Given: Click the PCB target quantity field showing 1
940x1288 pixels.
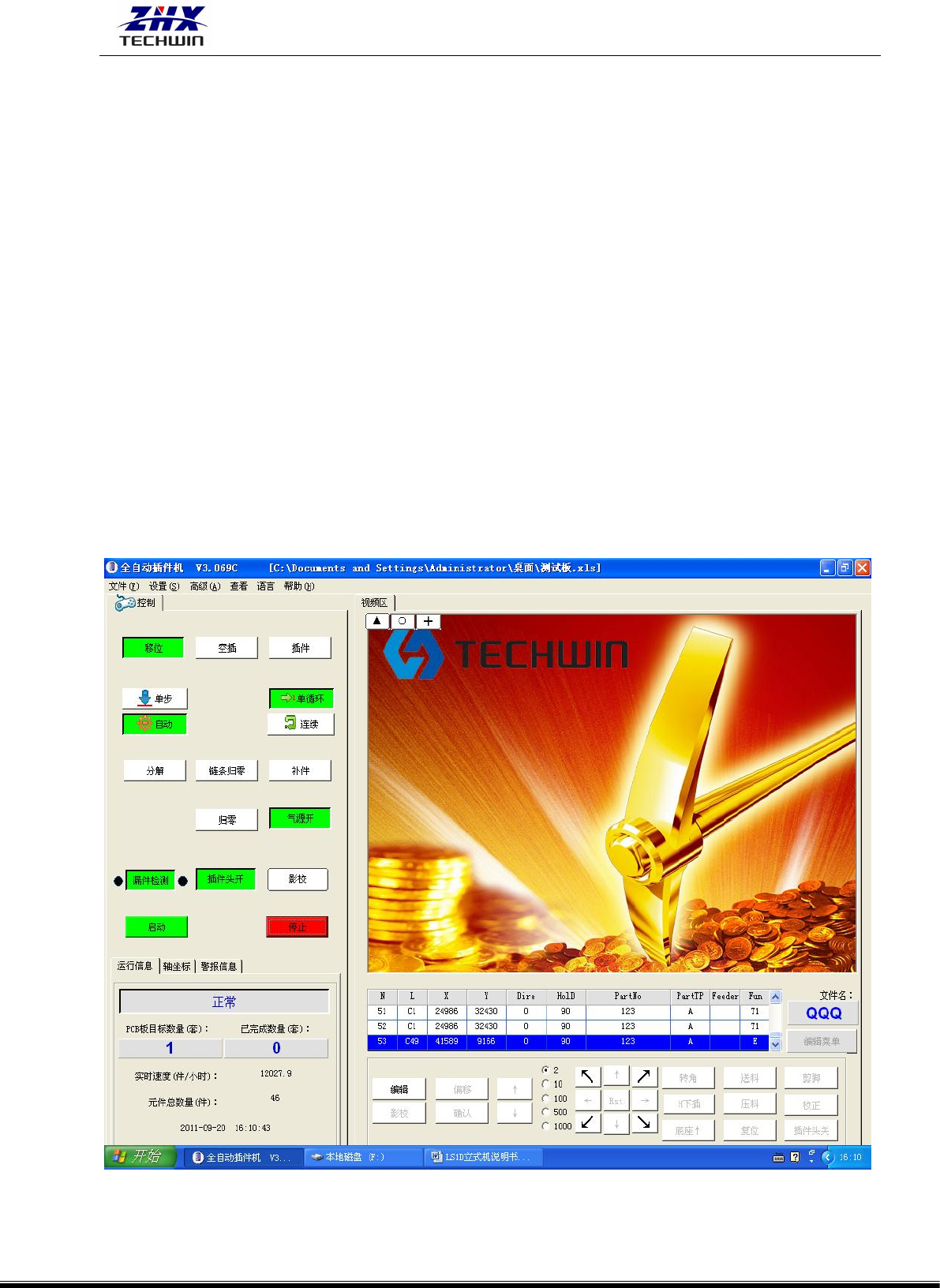Looking at the screenshot, I should coord(170,1048).
